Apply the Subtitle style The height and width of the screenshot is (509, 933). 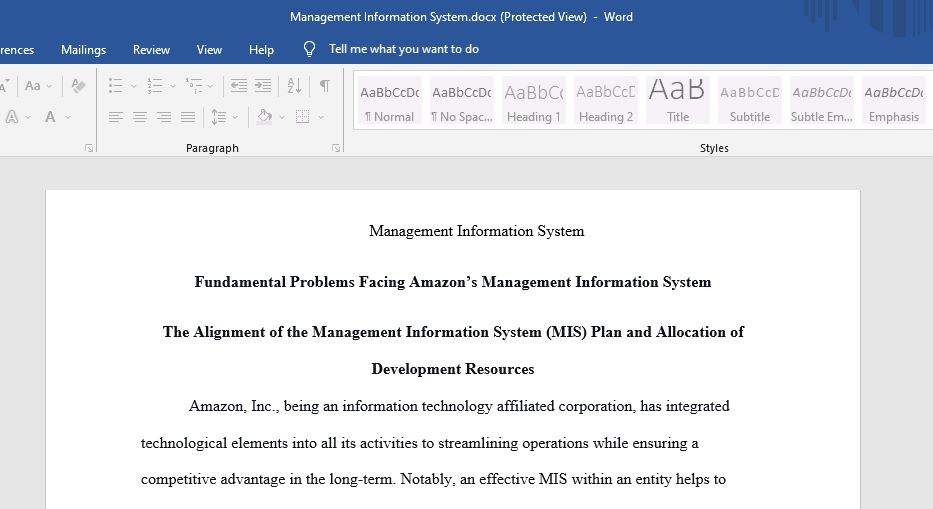tap(750, 100)
